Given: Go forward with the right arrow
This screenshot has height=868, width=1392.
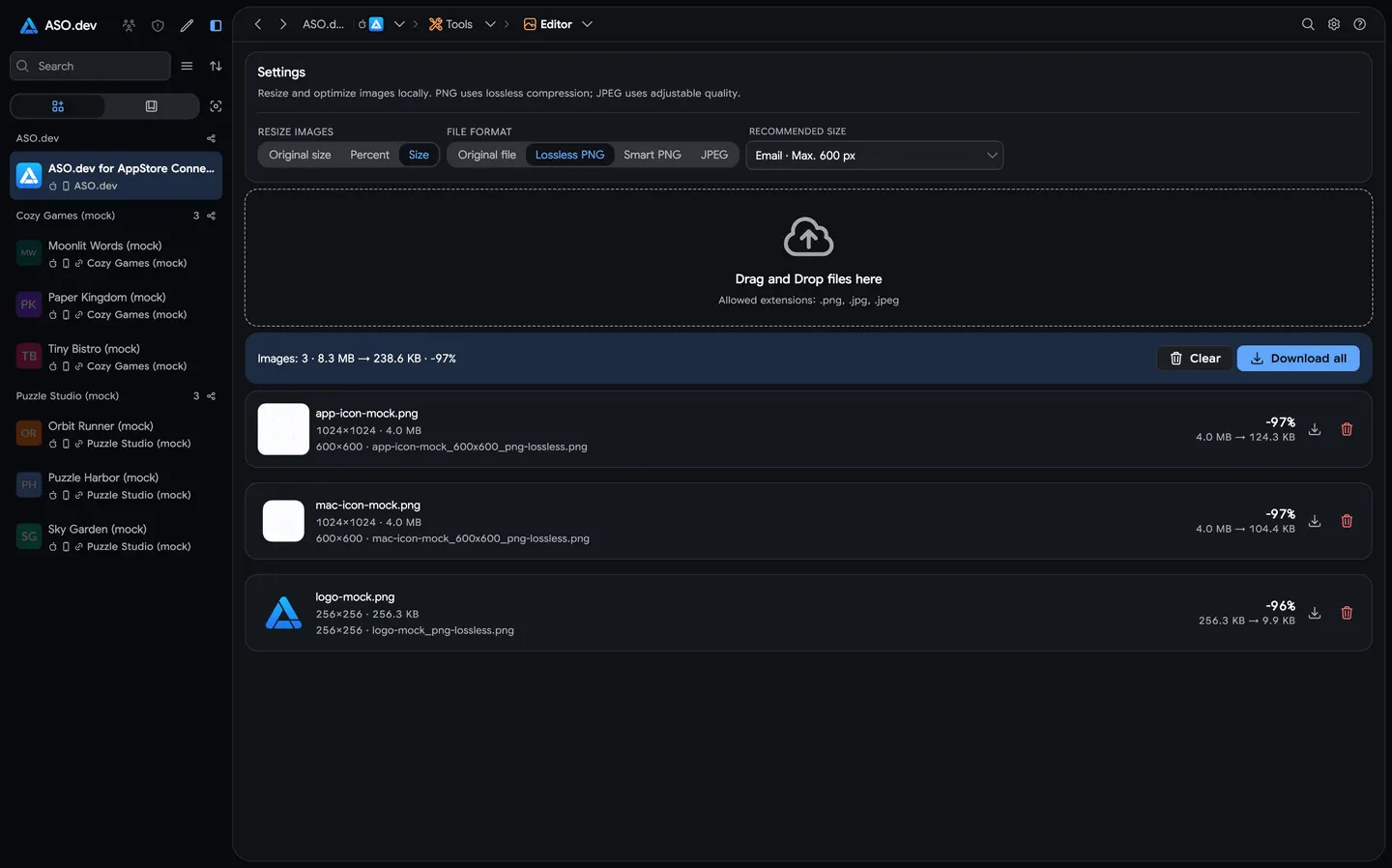Looking at the screenshot, I should [x=283, y=24].
